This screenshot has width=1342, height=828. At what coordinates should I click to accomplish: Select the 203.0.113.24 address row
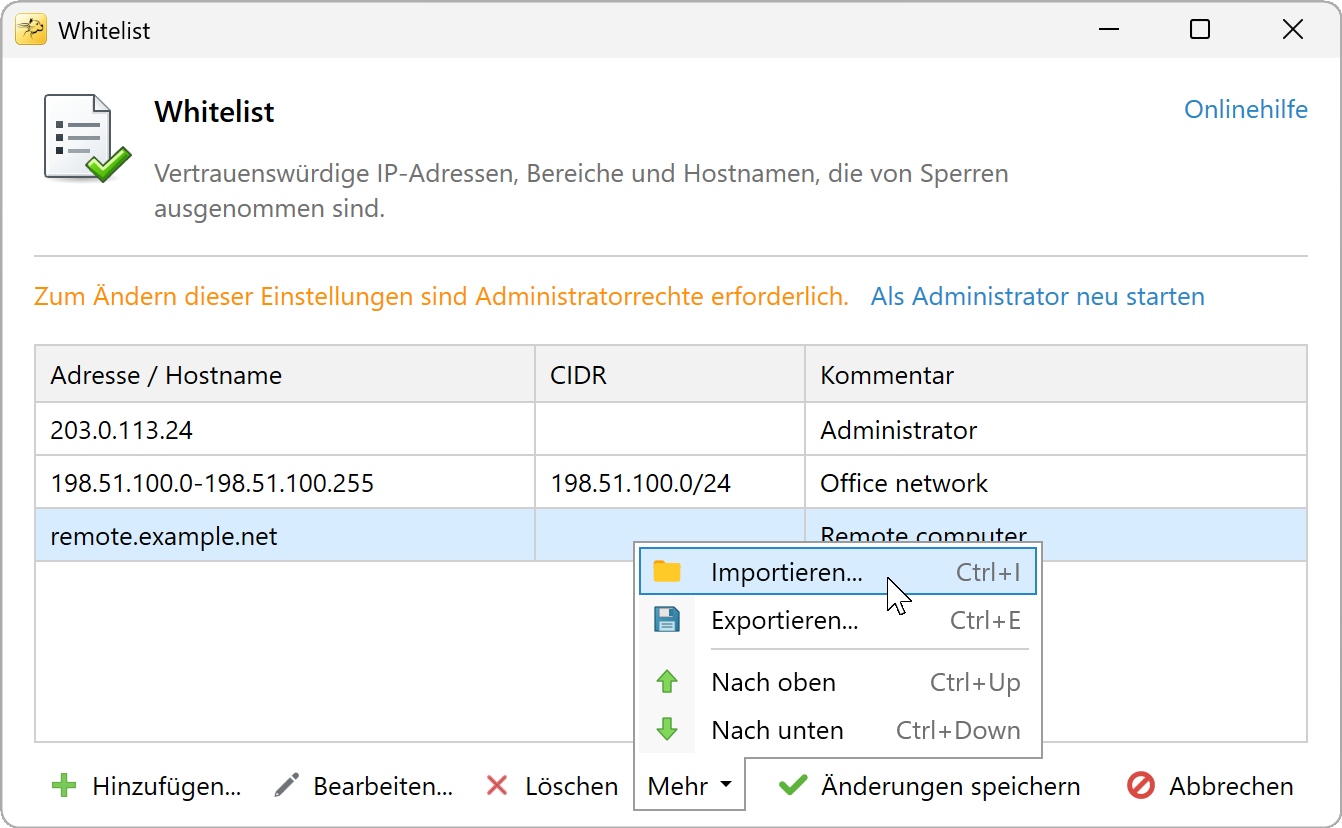671,430
